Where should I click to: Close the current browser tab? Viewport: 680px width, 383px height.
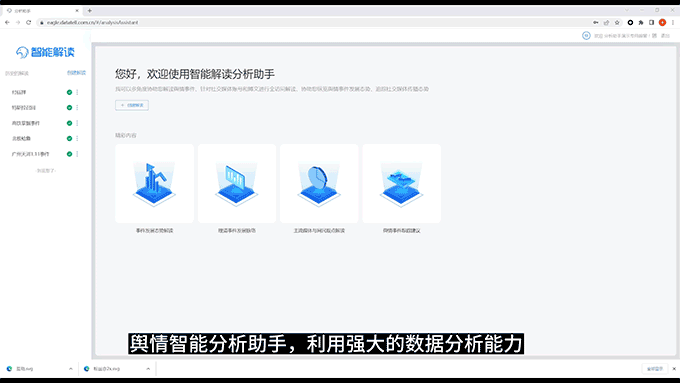[77, 10]
